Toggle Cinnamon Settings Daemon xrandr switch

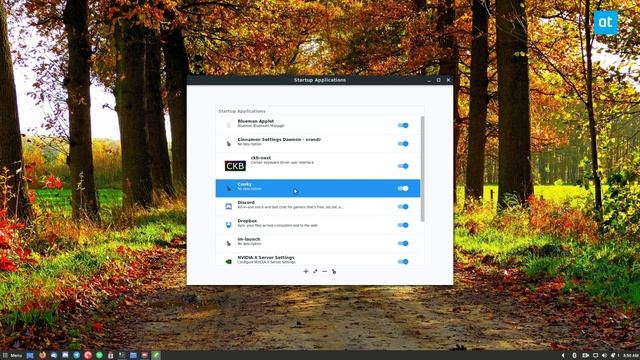click(403, 144)
